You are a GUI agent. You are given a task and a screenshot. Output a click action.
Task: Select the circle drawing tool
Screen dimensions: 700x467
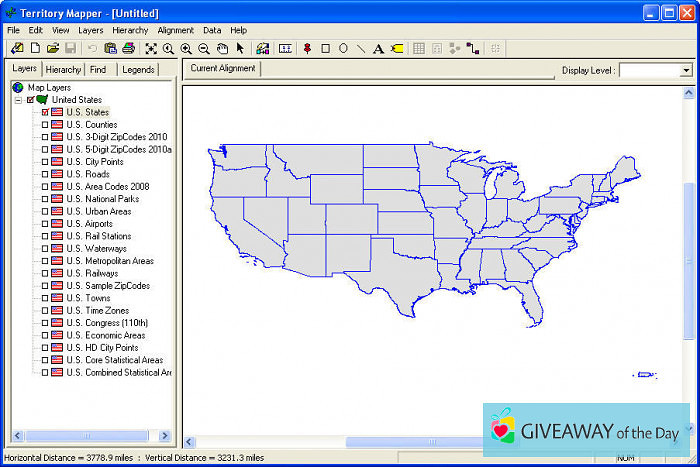click(343, 48)
